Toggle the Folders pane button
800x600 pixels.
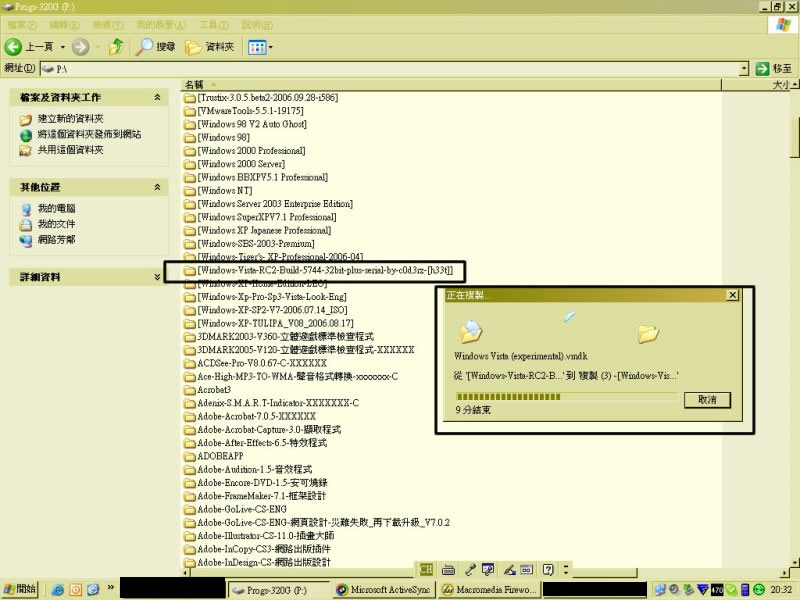(x=209, y=47)
